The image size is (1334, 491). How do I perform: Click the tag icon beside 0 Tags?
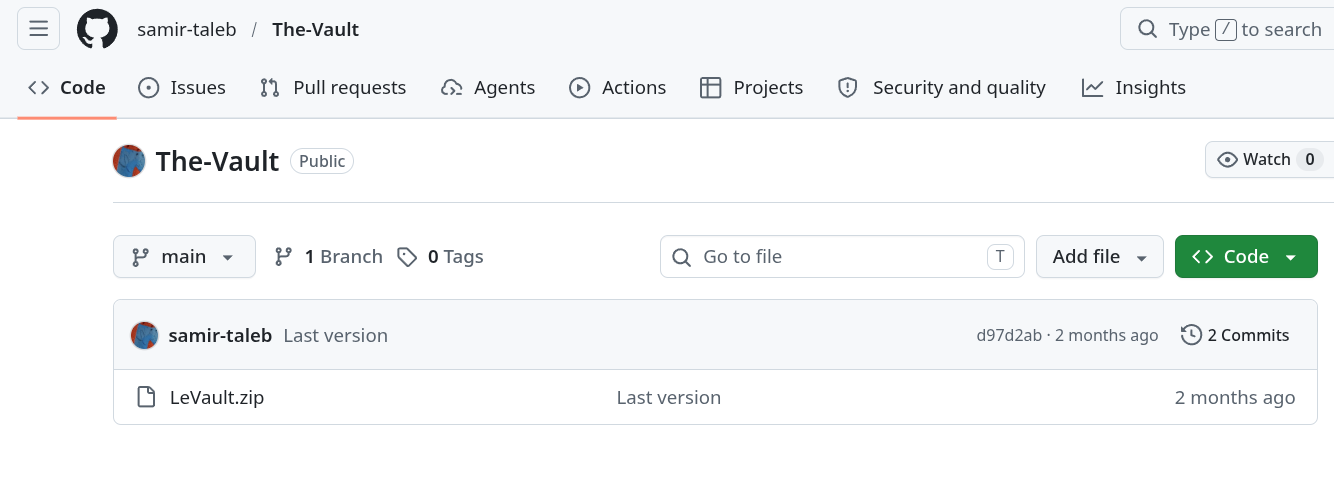pos(407,257)
